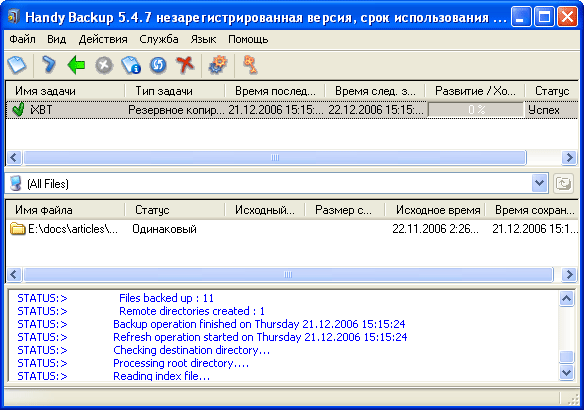This screenshot has height=410, width=584.
Task: Click the blue refresh task icon
Action: click(x=158, y=65)
